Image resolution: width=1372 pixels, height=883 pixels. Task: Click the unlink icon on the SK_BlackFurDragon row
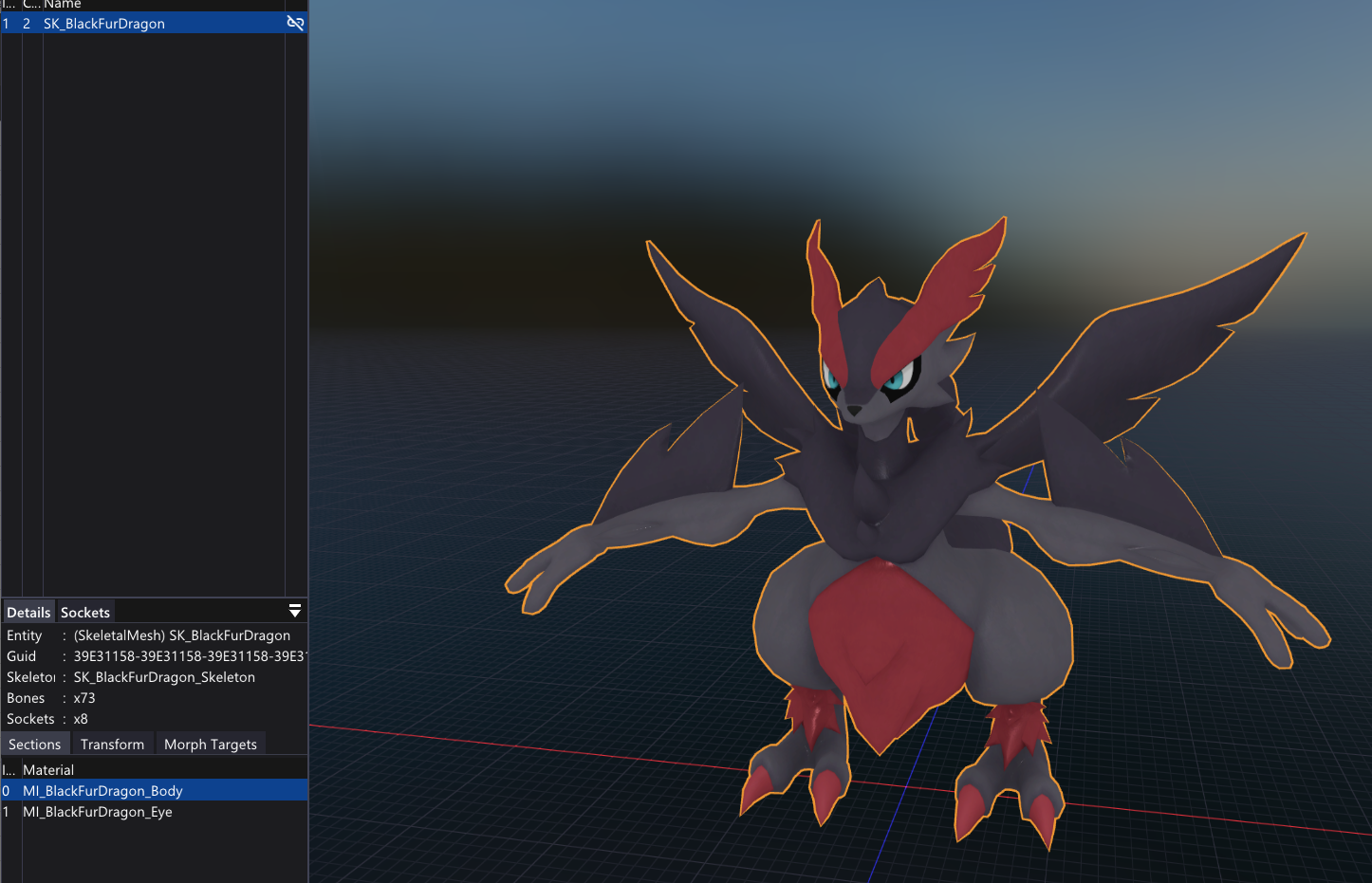click(295, 23)
